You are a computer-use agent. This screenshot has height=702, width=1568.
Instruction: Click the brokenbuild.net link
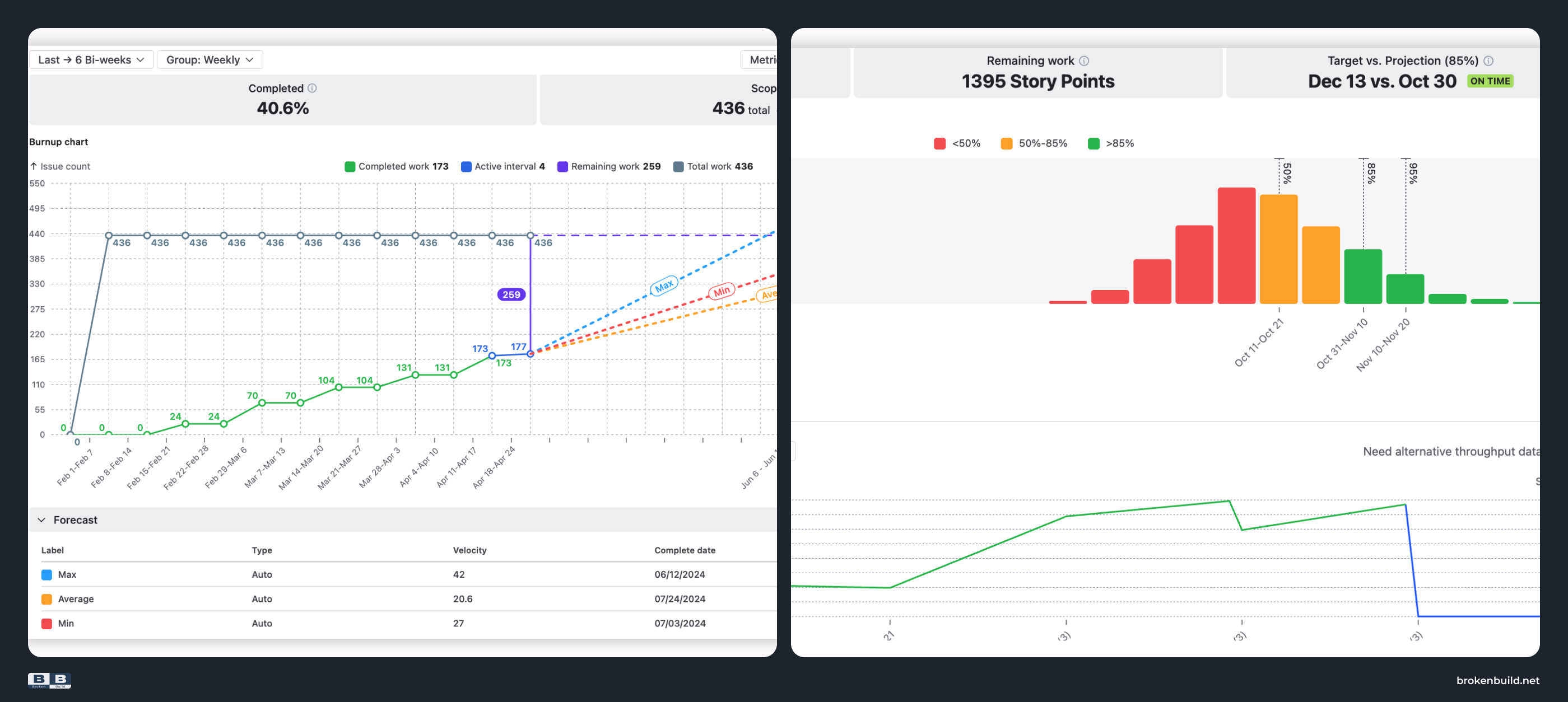tap(1497, 681)
